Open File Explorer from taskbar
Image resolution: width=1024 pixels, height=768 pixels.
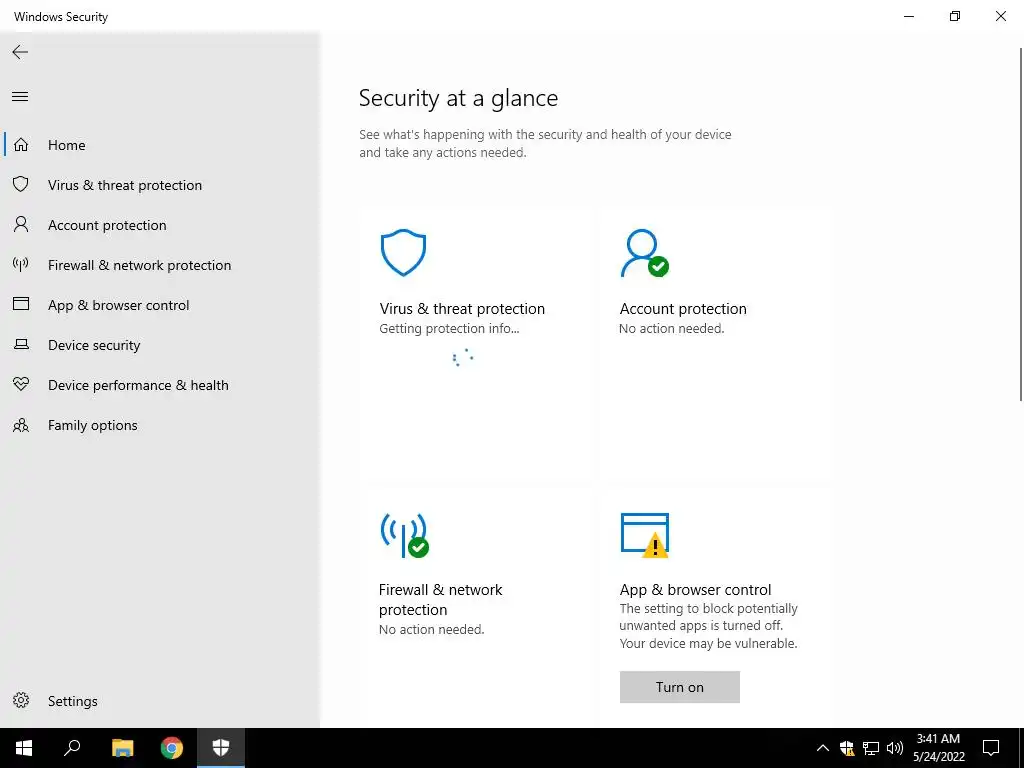[x=122, y=748]
